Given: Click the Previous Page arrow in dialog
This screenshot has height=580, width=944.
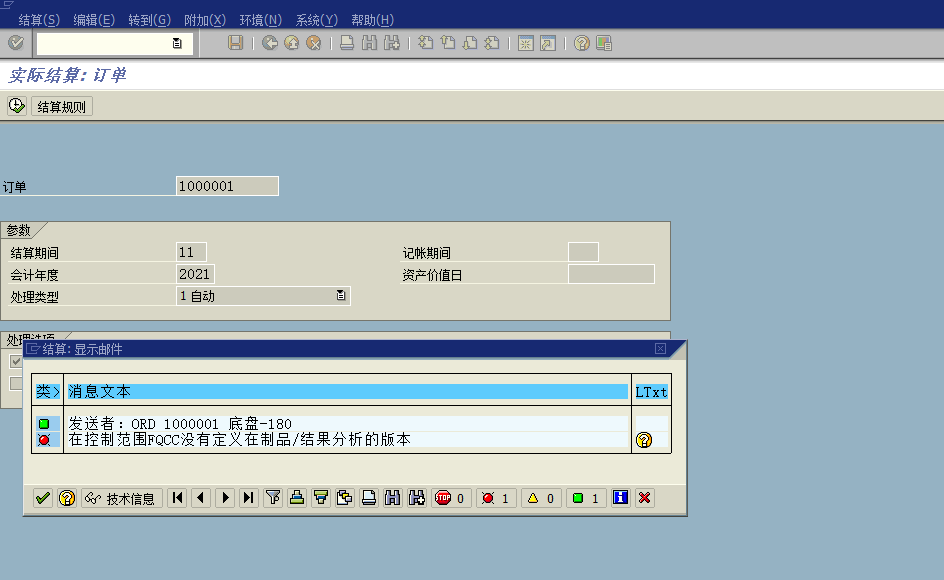Looking at the screenshot, I should coord(201,497).
